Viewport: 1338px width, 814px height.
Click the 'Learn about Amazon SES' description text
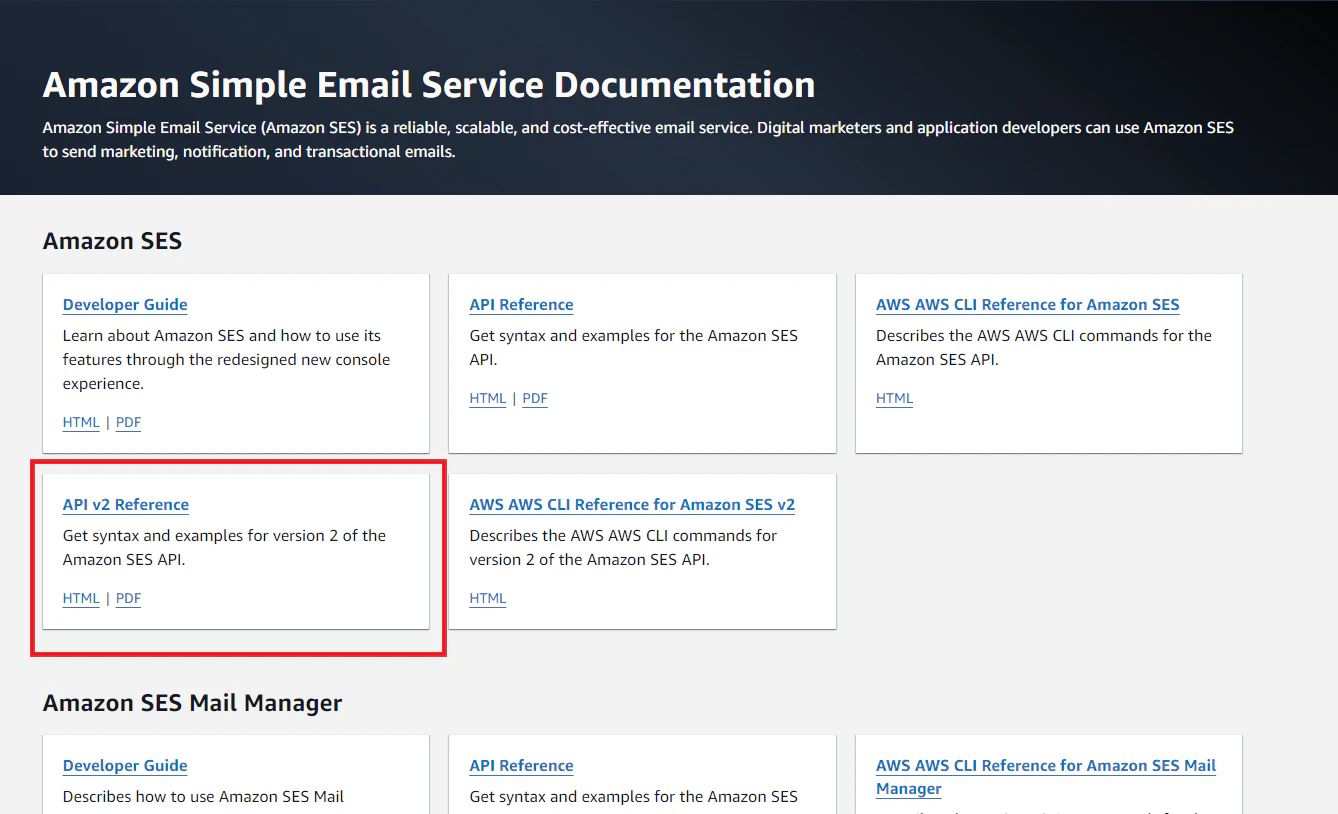(x=227, y=360)
